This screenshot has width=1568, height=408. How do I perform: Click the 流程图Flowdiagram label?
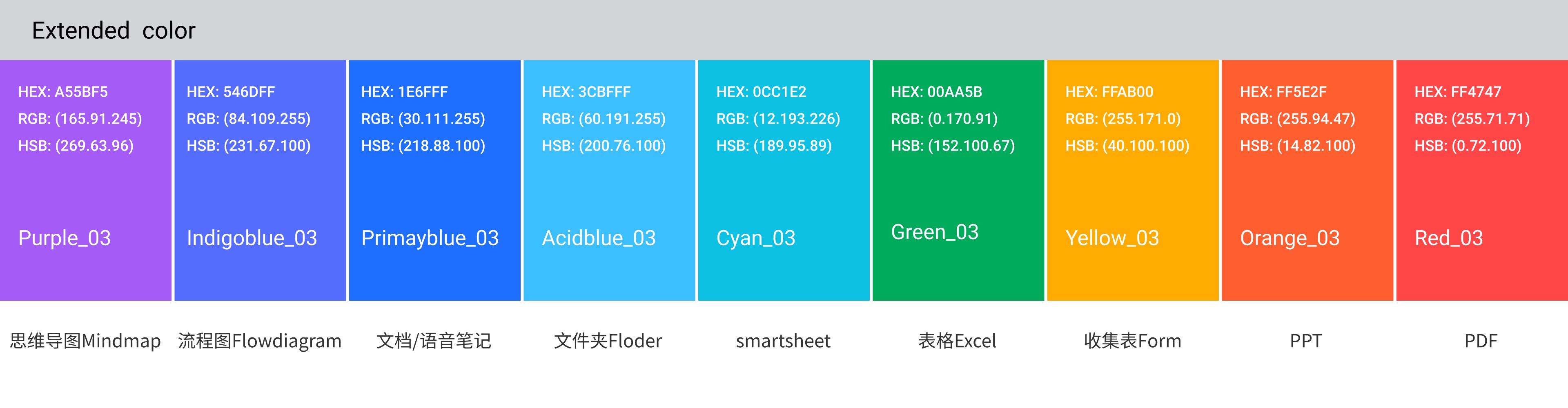tap(260, 341)
